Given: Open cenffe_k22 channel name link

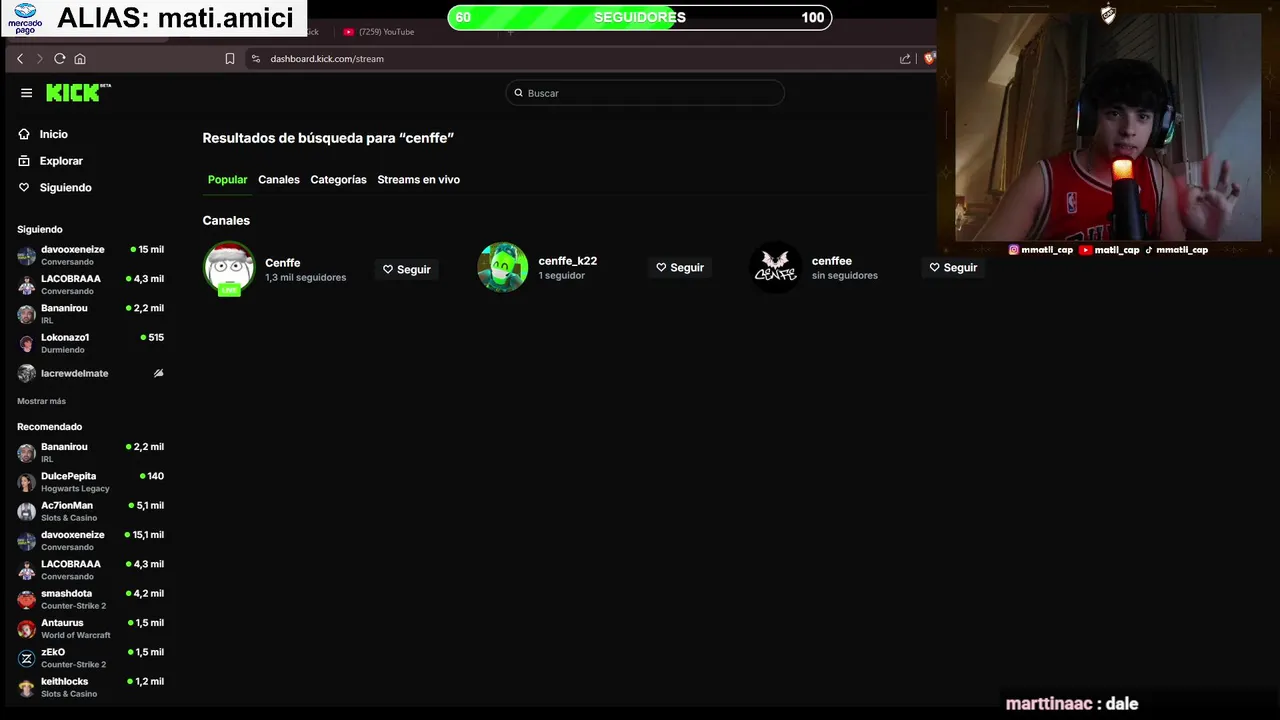Looking at the screenshot, I should (x=567, y=261).
